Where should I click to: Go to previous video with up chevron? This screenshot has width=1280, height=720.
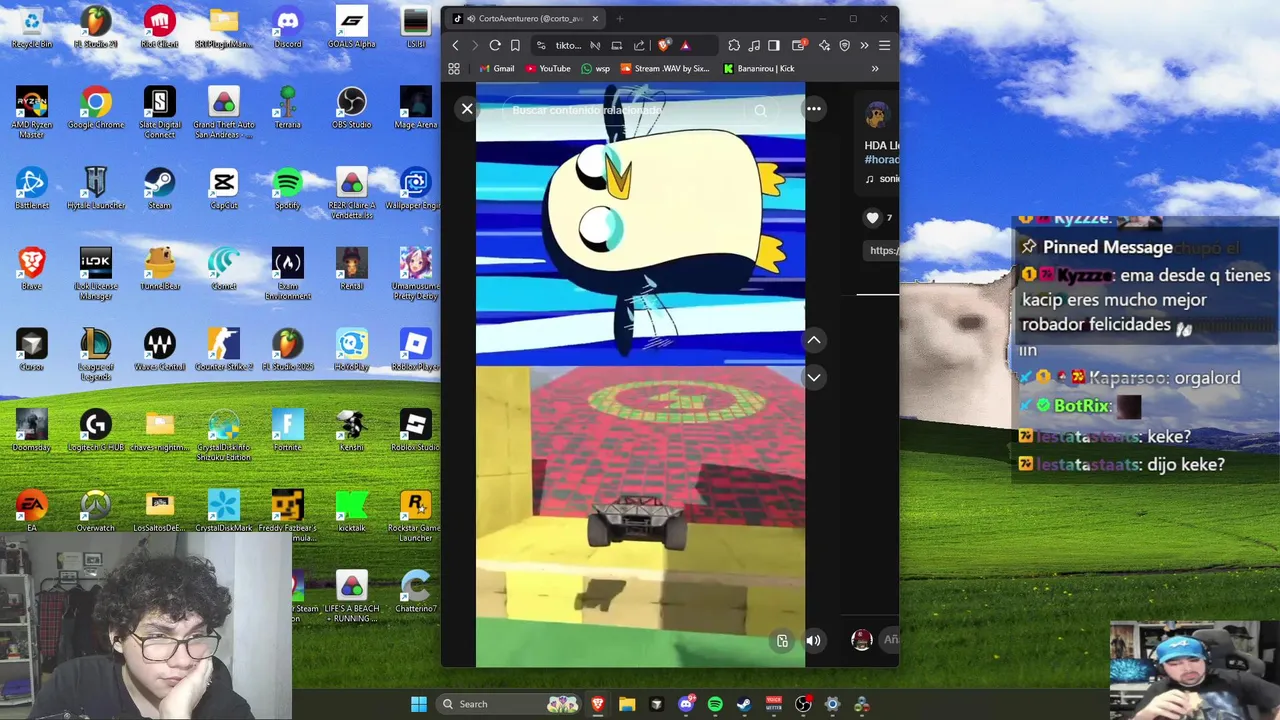point(814,340)
